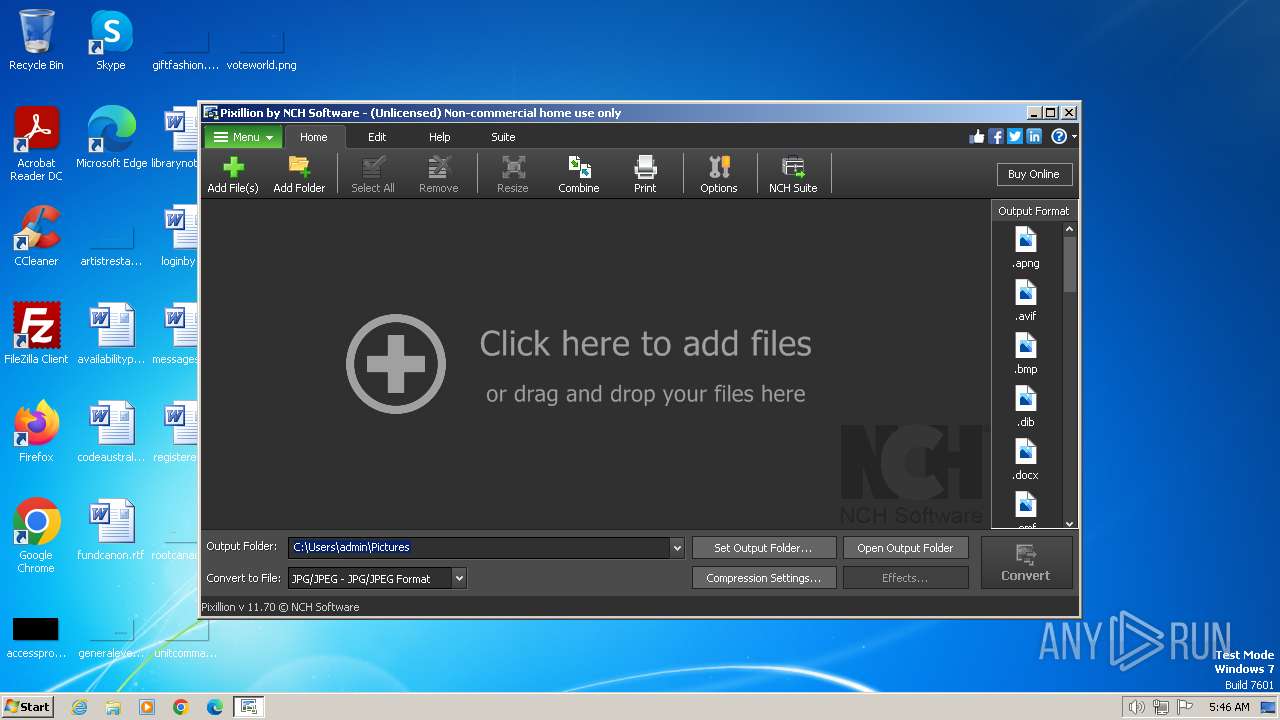Click 'Click here to add files' text
This screenshot has height=720, width=1280.
646,344
